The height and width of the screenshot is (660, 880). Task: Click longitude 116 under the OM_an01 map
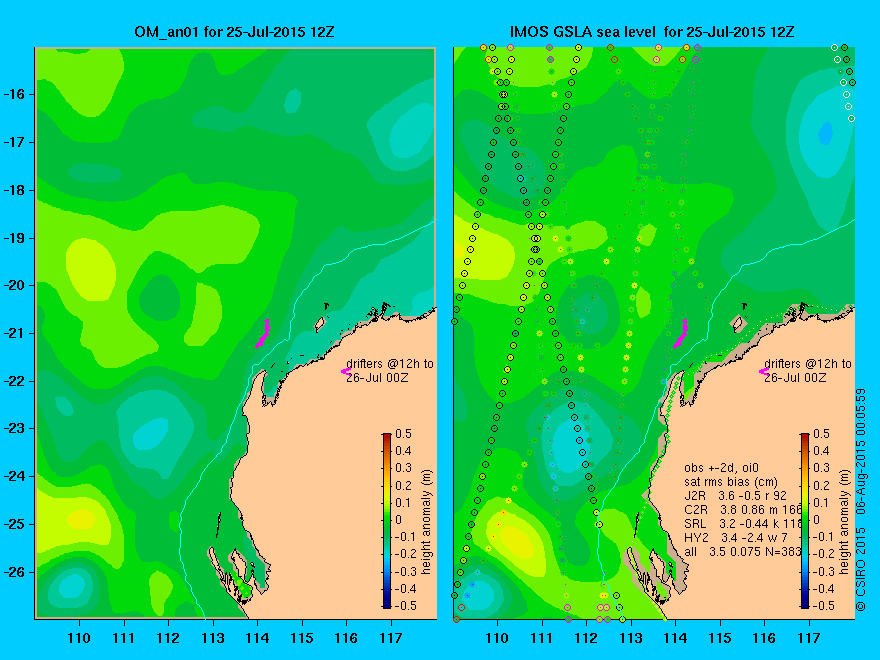tap(346, 638)
